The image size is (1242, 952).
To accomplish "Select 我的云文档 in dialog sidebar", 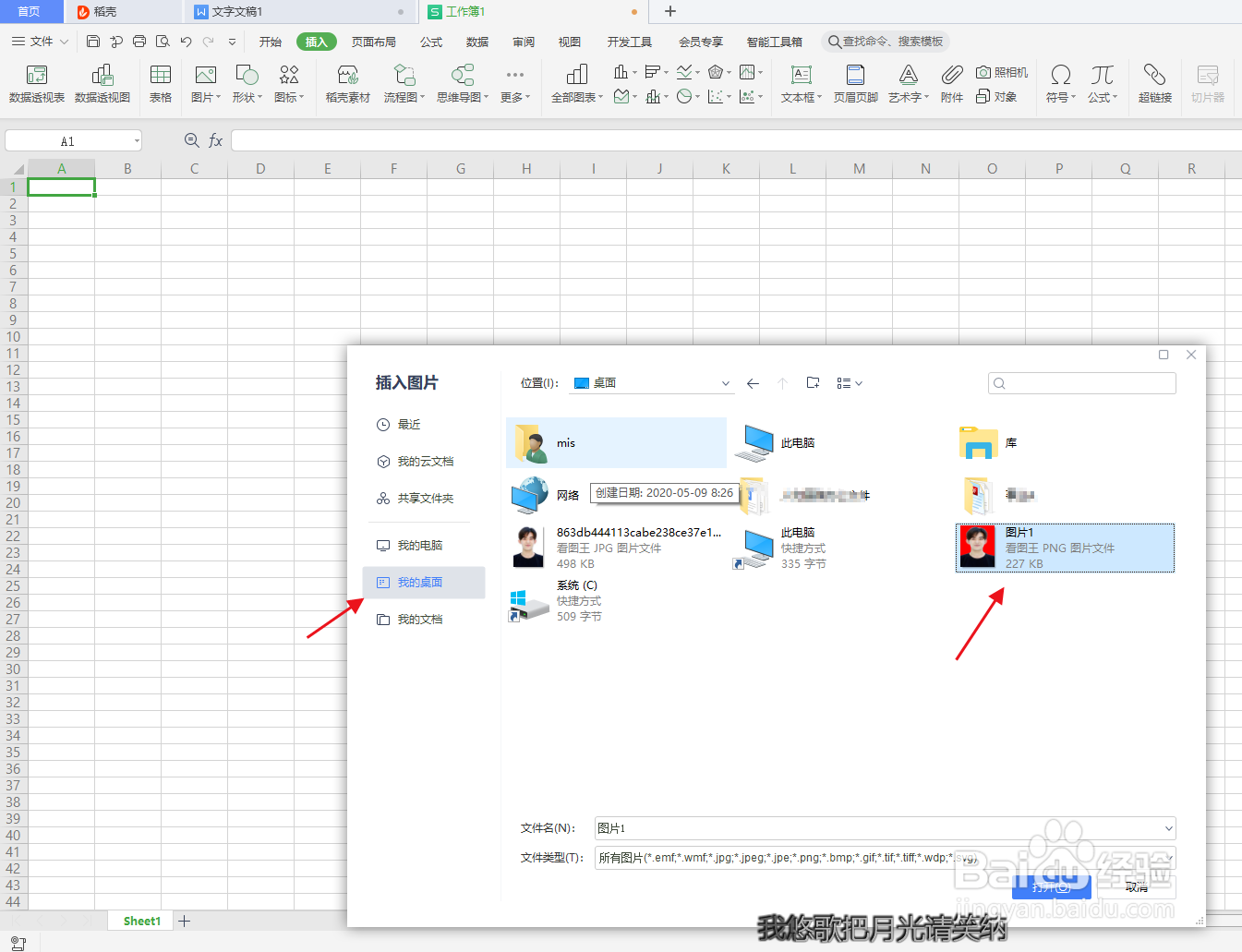I will [x=426, y=462].
